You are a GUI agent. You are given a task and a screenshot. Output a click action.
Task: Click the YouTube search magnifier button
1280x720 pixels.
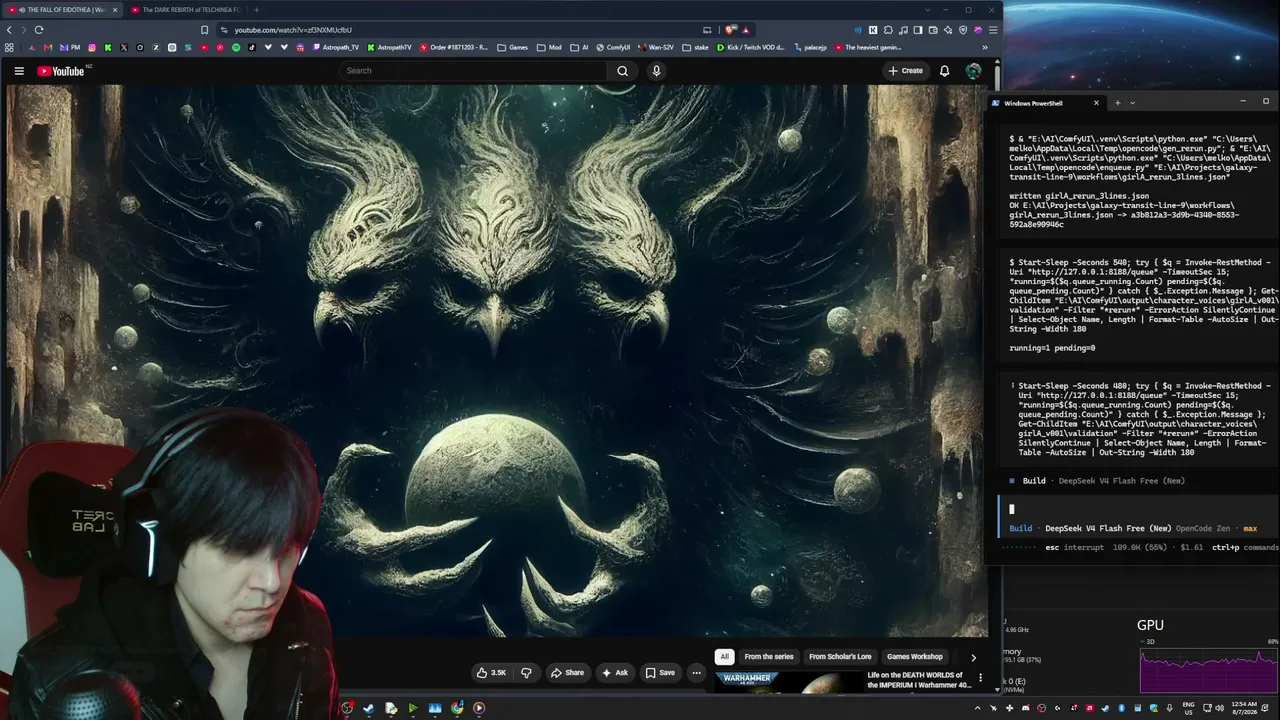(622, 71)
